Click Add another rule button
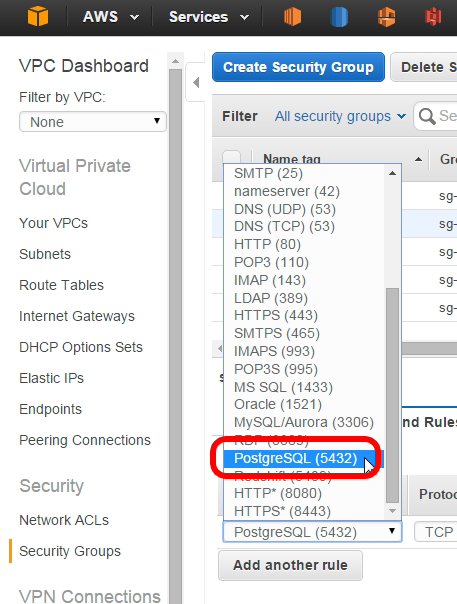Image resolution: width=457 pixels, height=604 pixels. coord(290,565)
